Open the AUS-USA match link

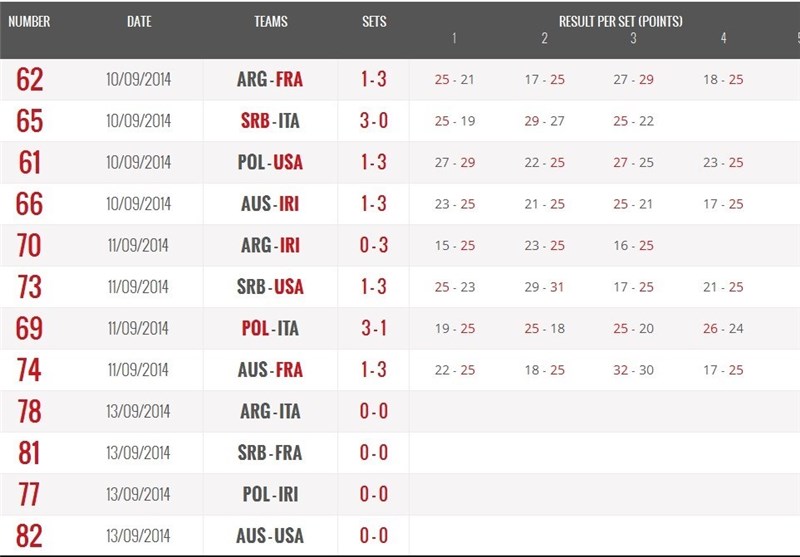(x=271, y=536)
